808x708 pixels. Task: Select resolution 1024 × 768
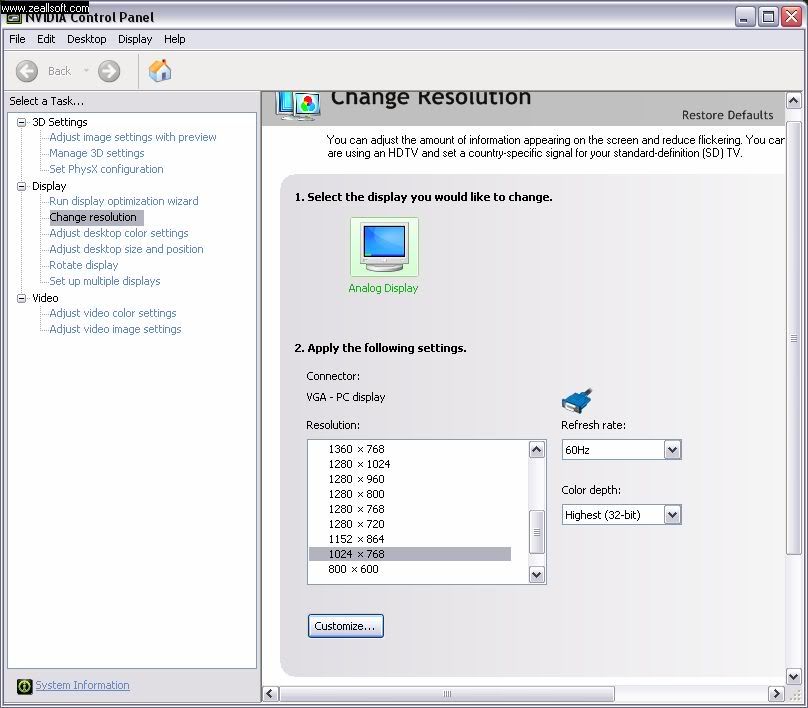[x=410, y=554]
